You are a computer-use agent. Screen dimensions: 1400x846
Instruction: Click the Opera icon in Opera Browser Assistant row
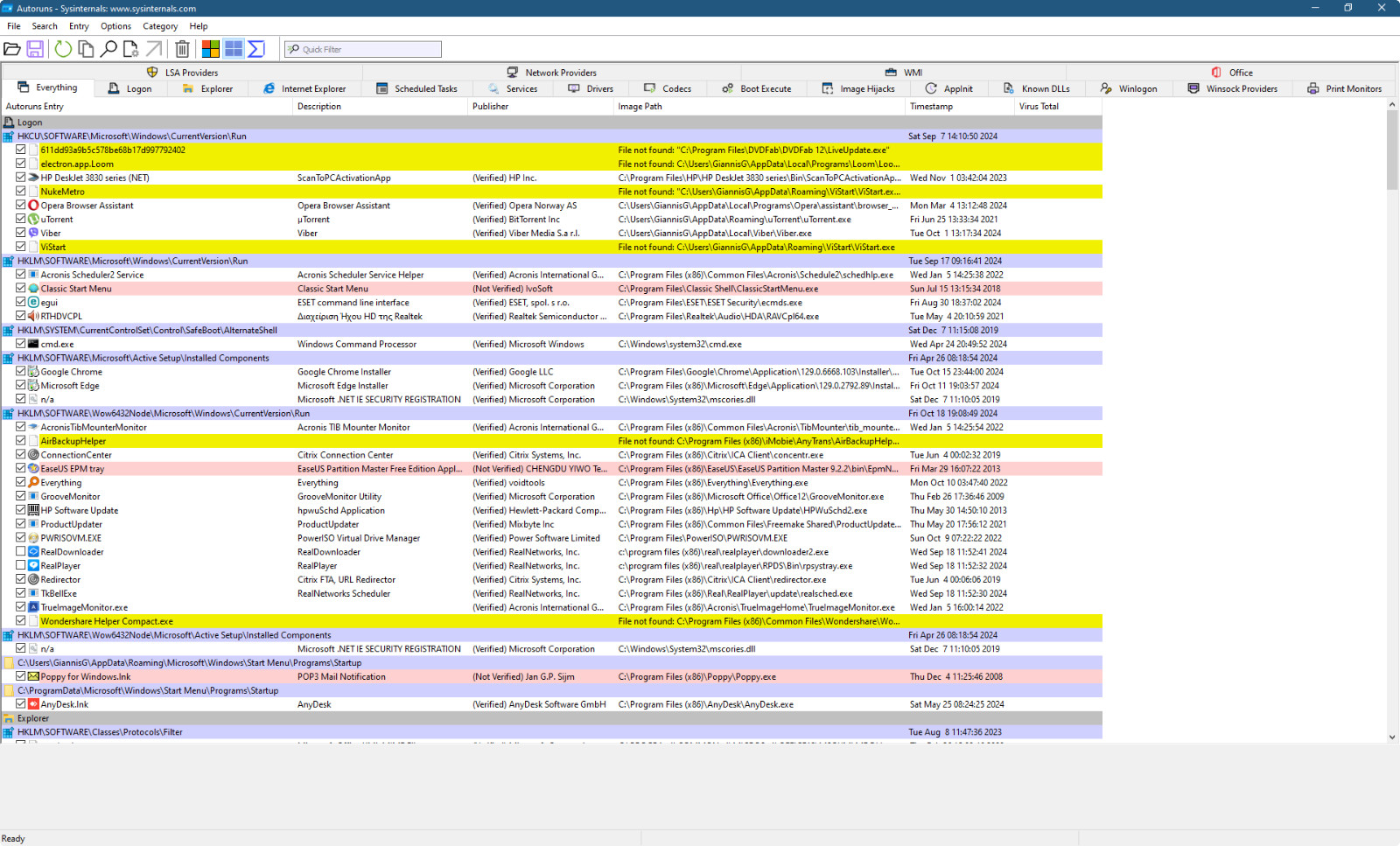click(x=33, y=206)
